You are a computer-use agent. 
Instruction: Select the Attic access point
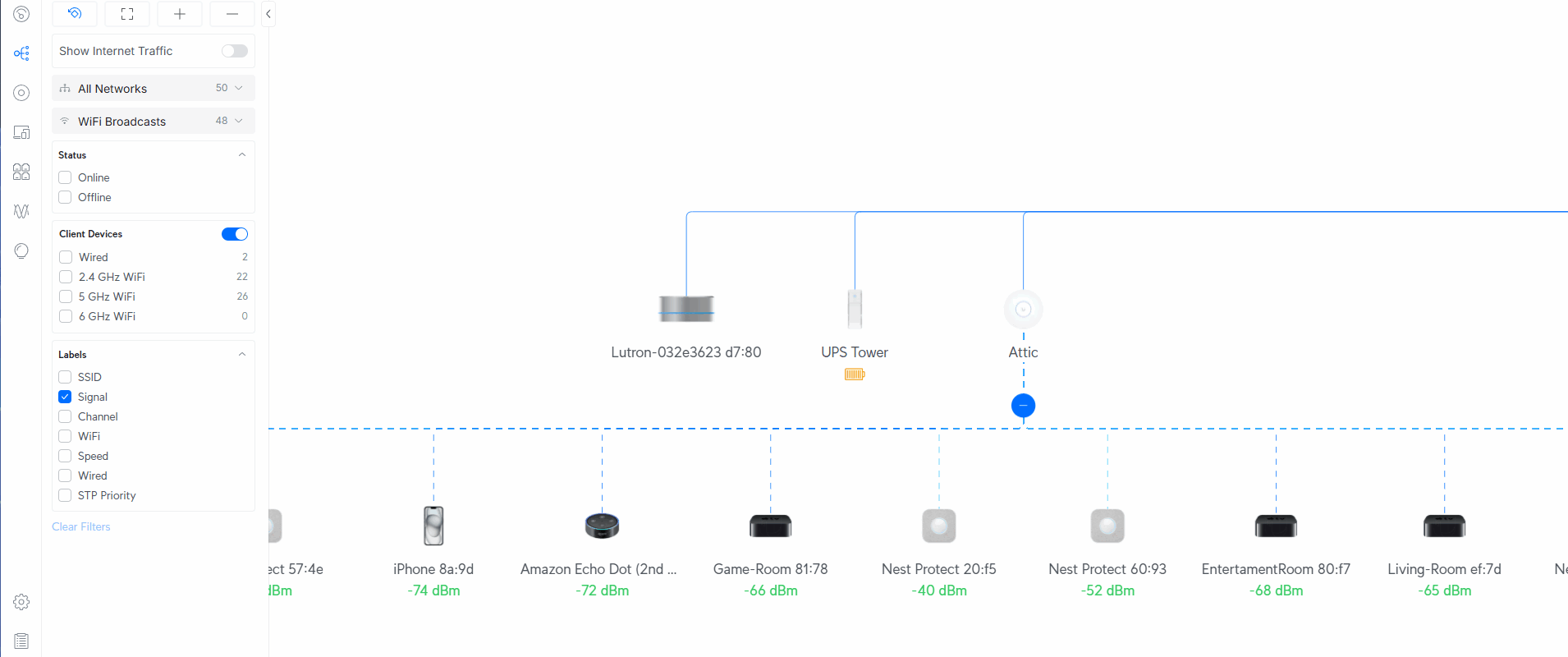1023,310
